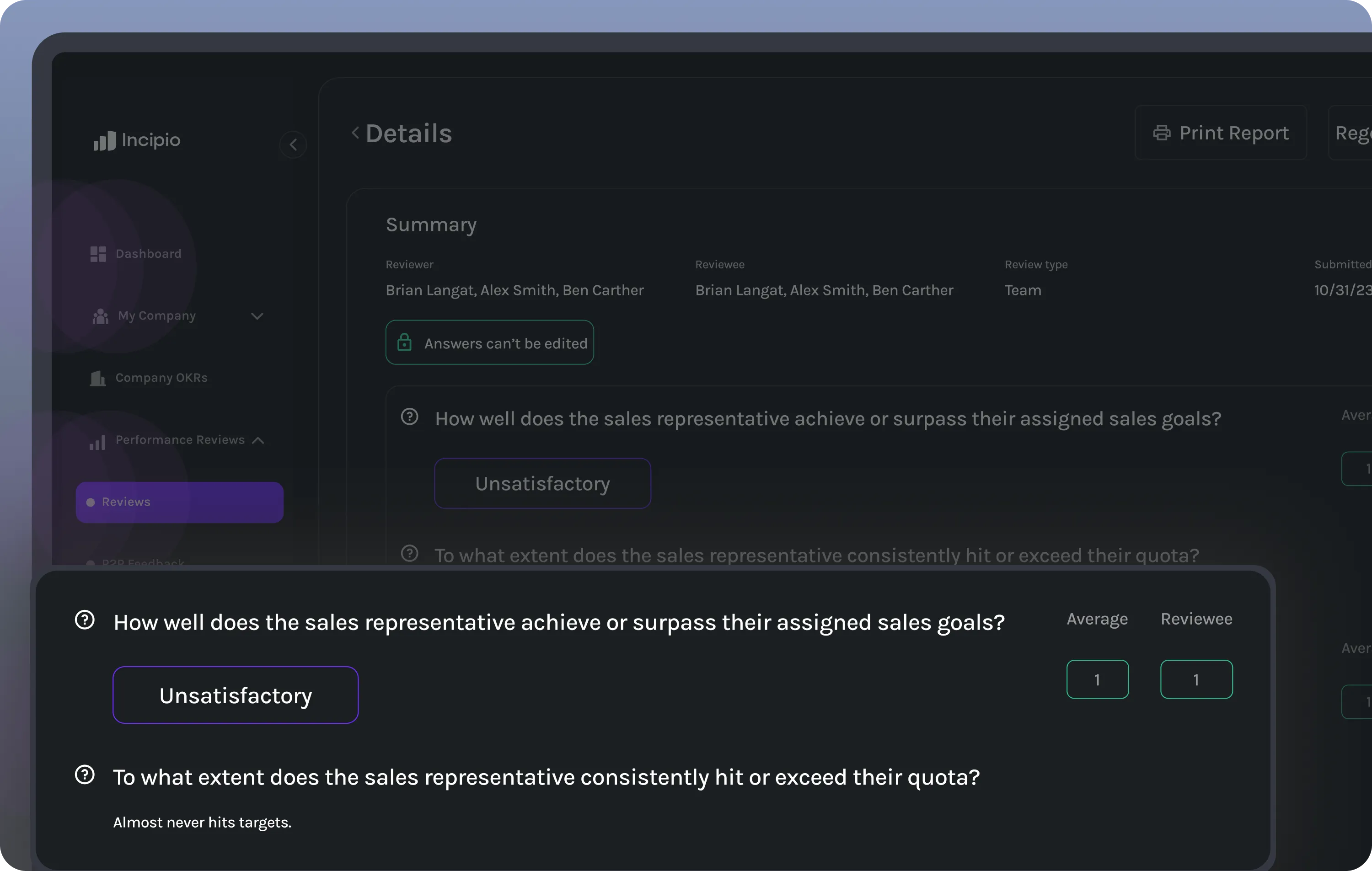The height and width of the screenshot is (871, 1372).
Task: Click the lock icon beside Answers can't be edited
Action: (404, 342)
